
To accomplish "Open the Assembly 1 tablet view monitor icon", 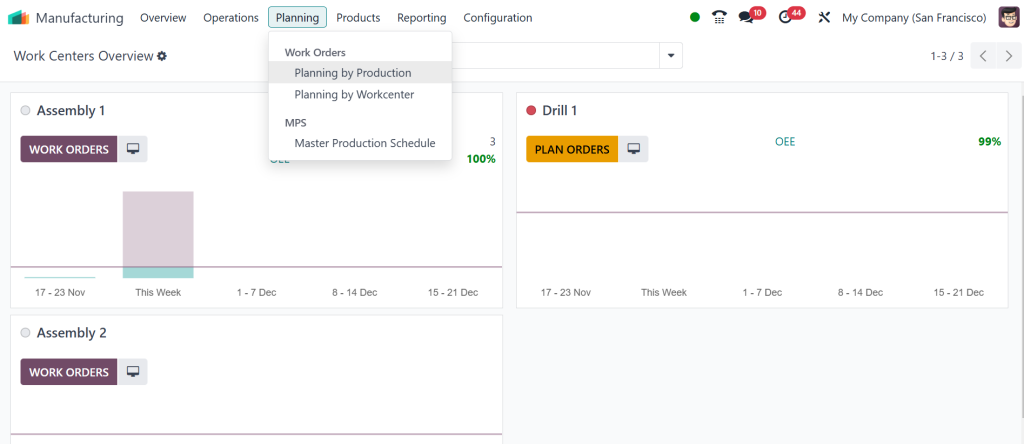I will 133,149.
